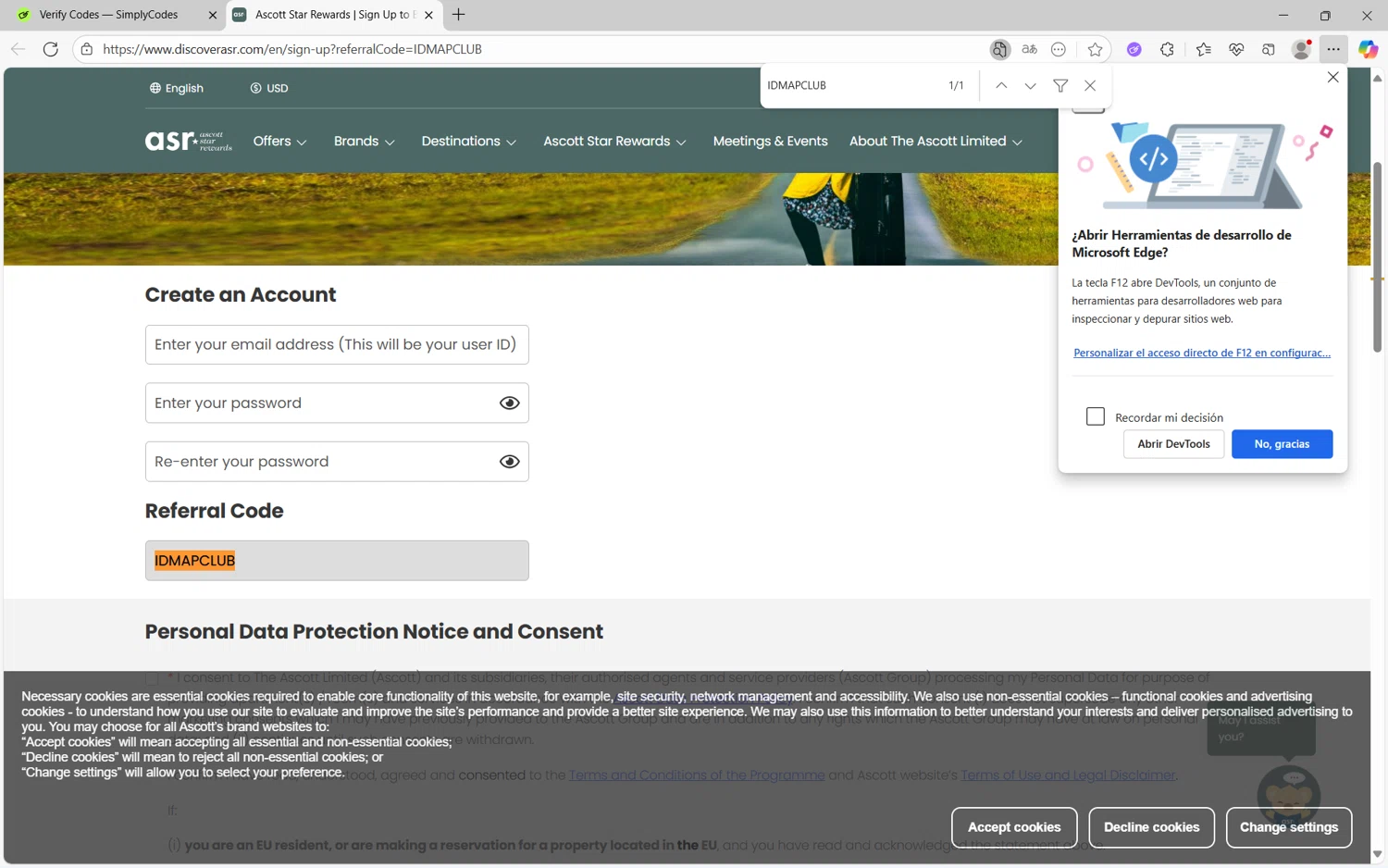The image size is (1388, 868).
Task: Show the re-entered password contents
Action: pyautogui.click(x=509, y=461)
